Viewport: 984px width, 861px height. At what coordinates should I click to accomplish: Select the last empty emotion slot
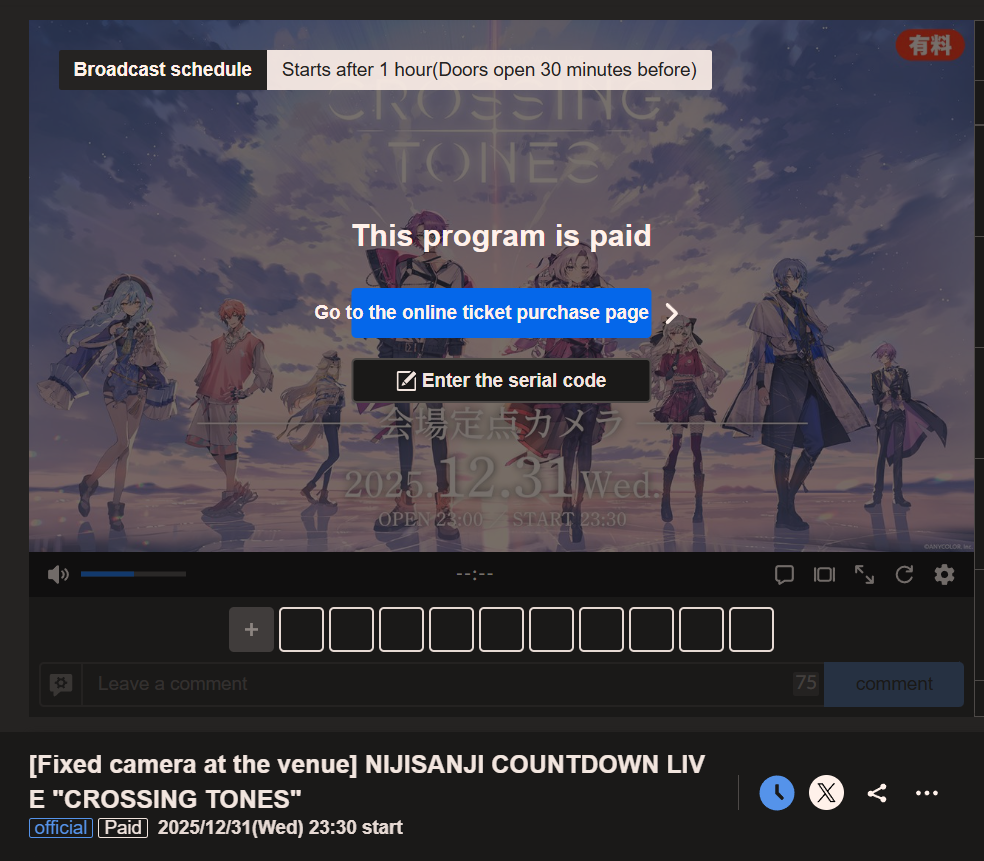[752, 629]
